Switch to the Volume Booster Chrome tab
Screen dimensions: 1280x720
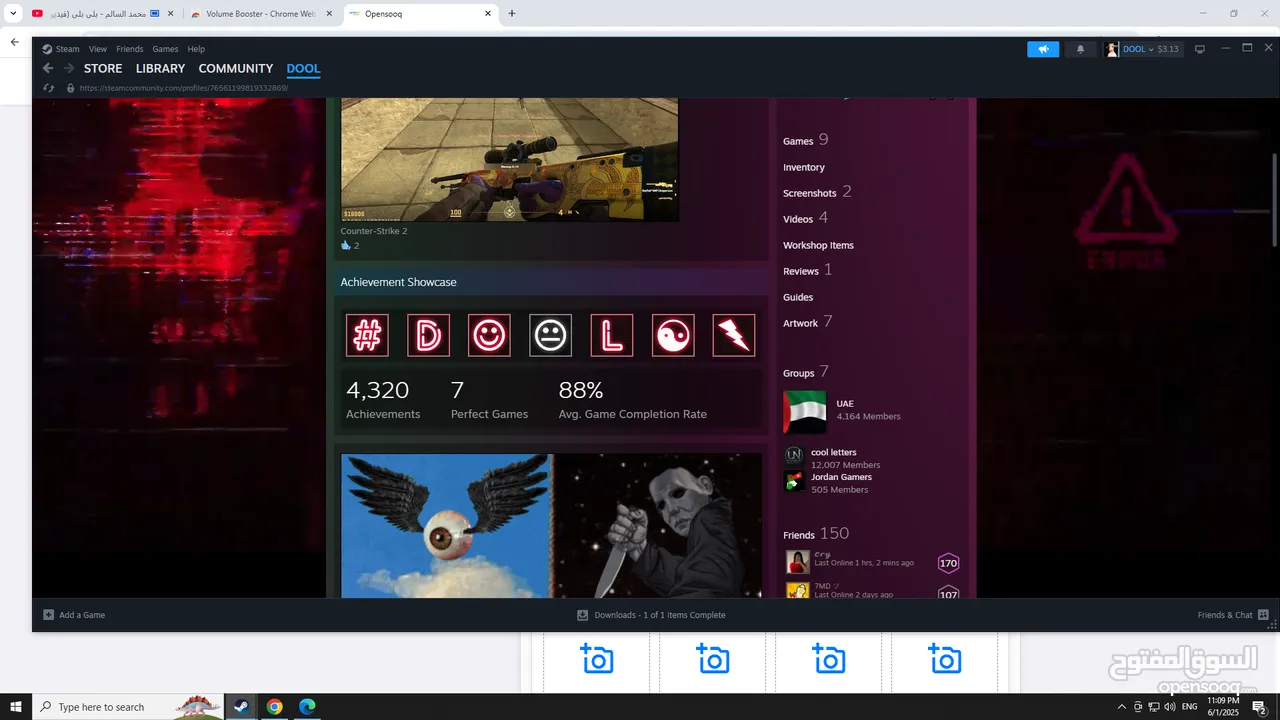click(x=260, y=14)
